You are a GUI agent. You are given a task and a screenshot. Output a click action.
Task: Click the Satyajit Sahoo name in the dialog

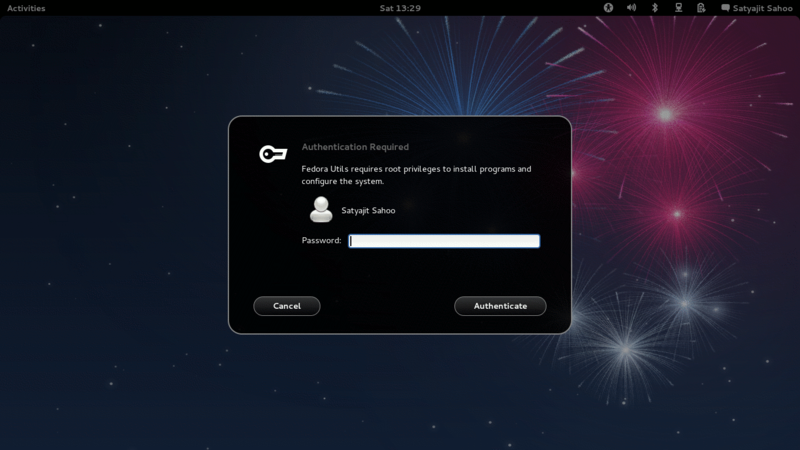pyautogui.click(x=368, y=210)
